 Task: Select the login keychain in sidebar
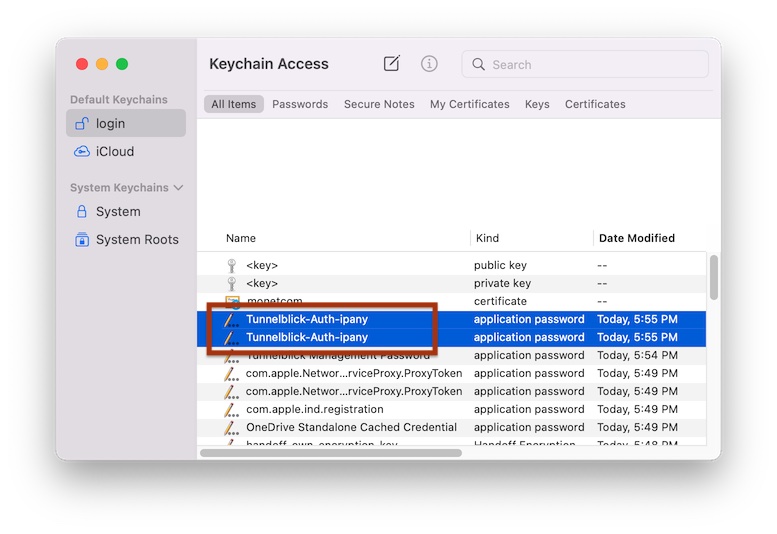126,123
